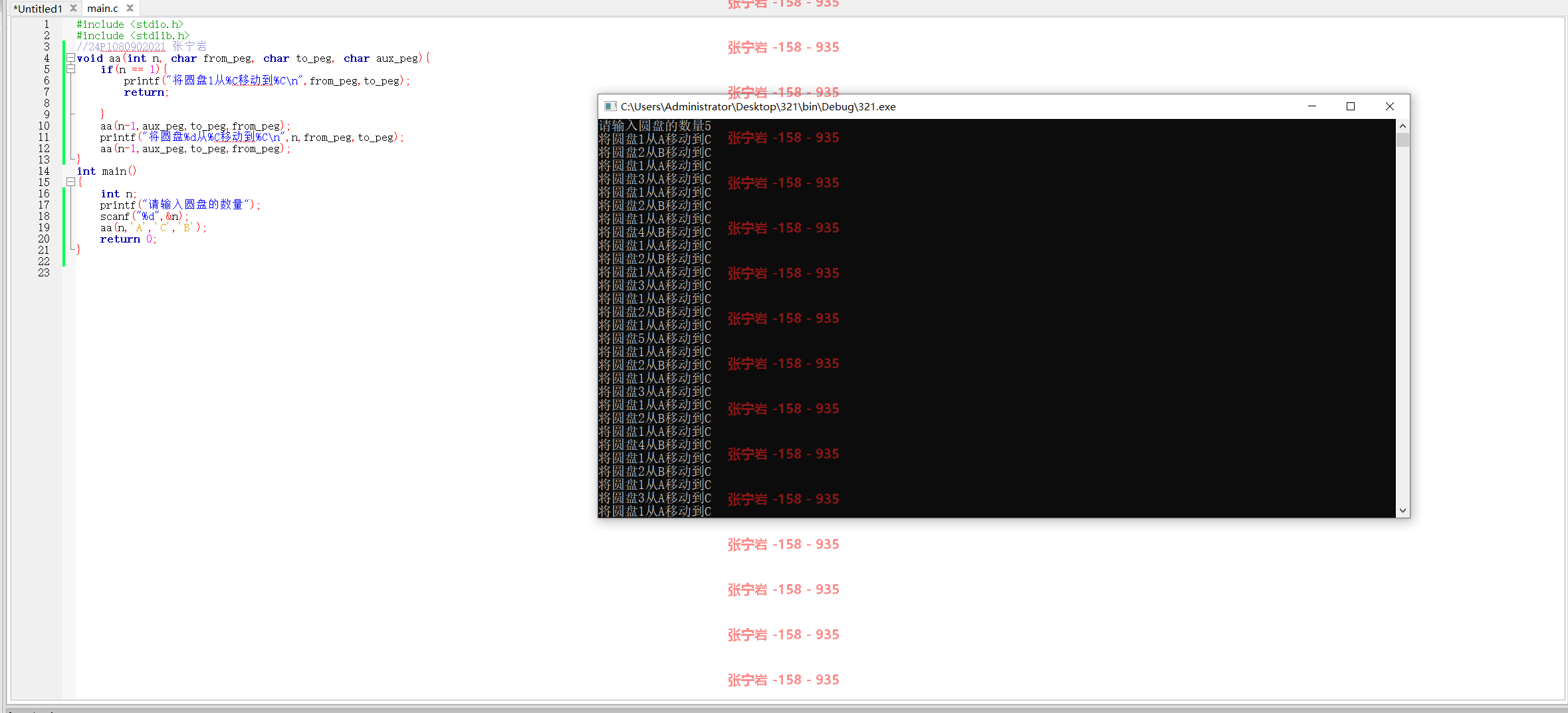Click the console title path 321.exe
This screenshot has width=1568, height=713.
pos(758,106)
